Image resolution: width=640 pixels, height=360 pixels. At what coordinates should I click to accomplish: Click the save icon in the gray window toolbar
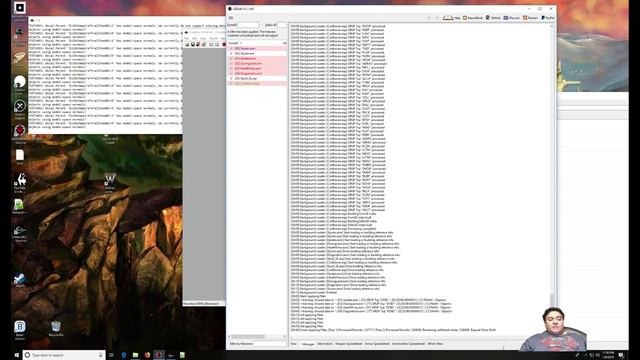[193, 44]
